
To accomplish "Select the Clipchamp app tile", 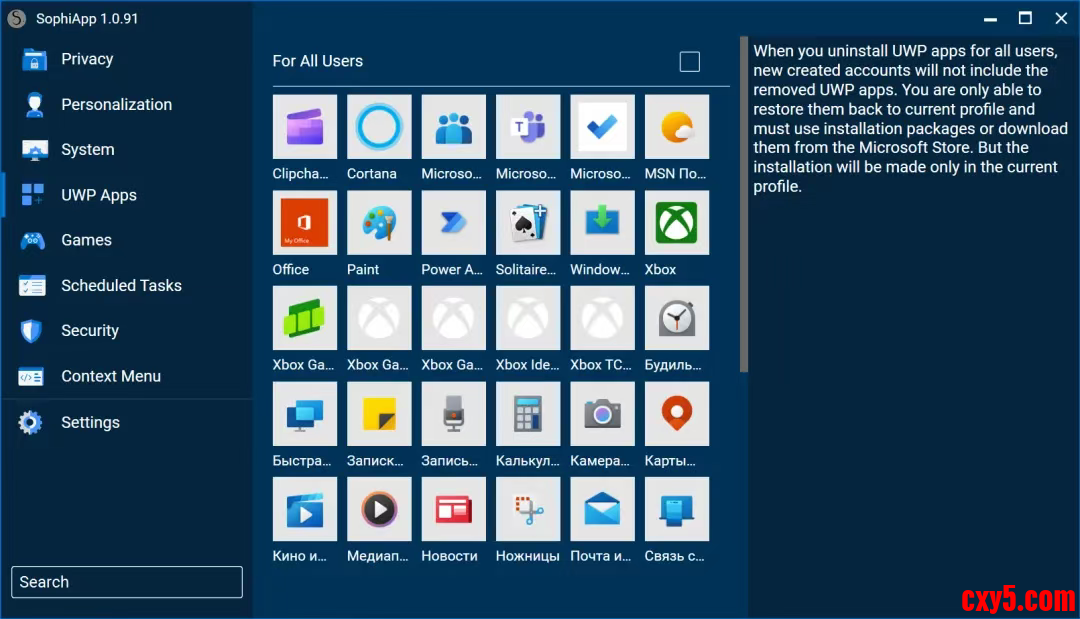I will [304, 127].
